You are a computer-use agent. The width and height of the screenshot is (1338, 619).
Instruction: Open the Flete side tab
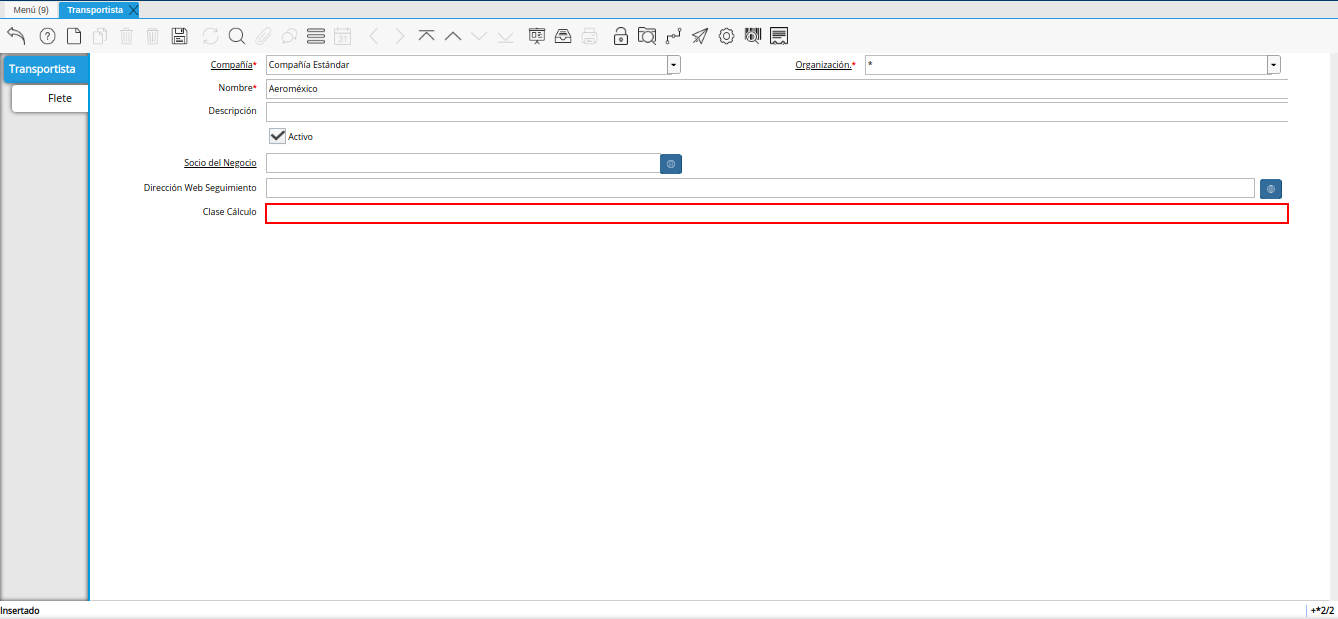pos(50,98)
